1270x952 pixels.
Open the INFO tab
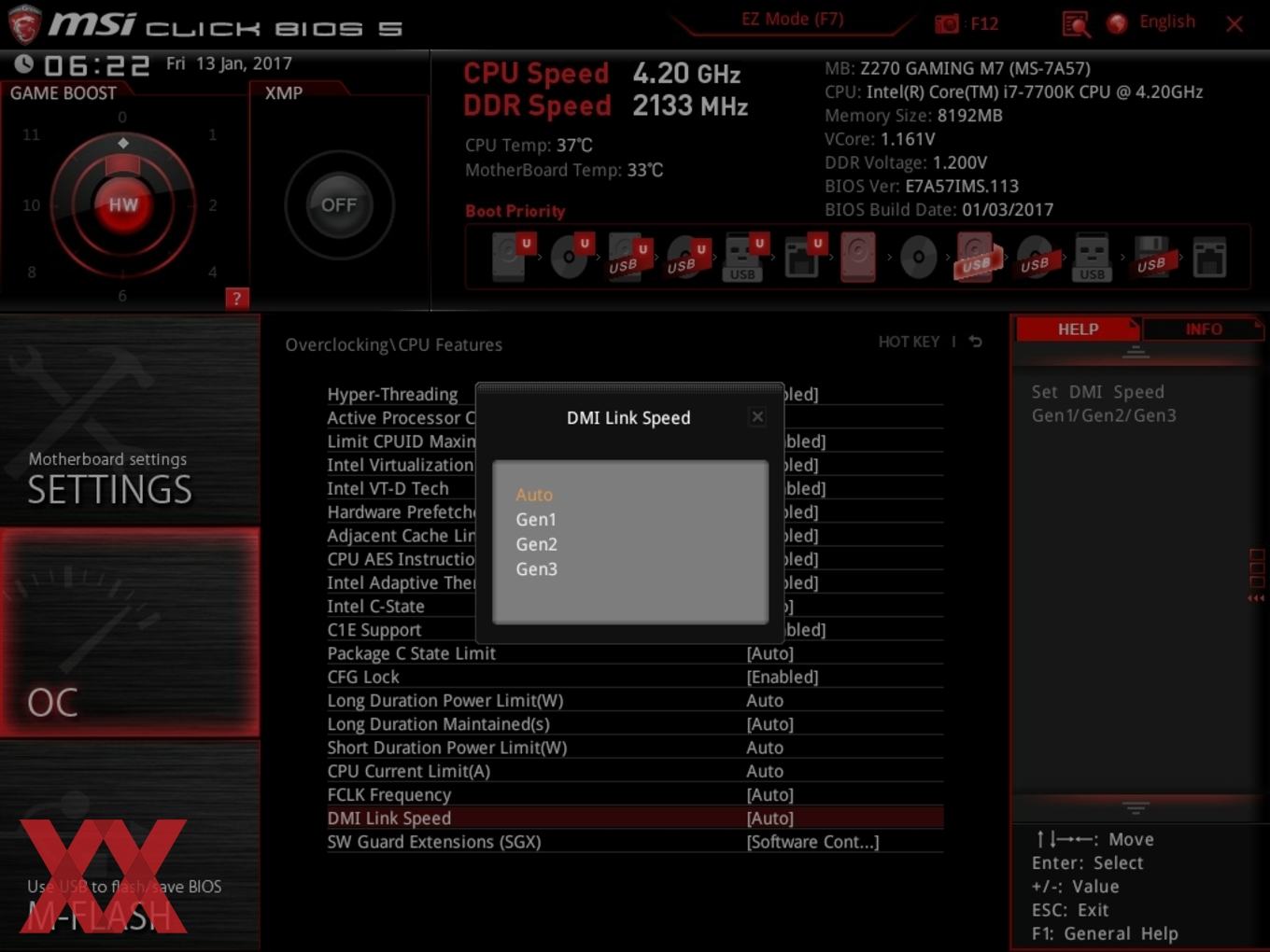(1204, 329)
